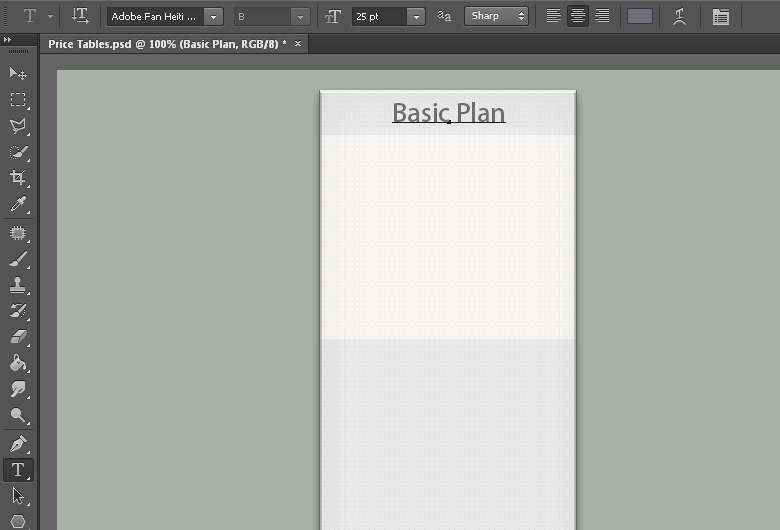780x530 pixels.
Task: Expand the font size 25 pt dropdown
Action: tap(416, 17)
